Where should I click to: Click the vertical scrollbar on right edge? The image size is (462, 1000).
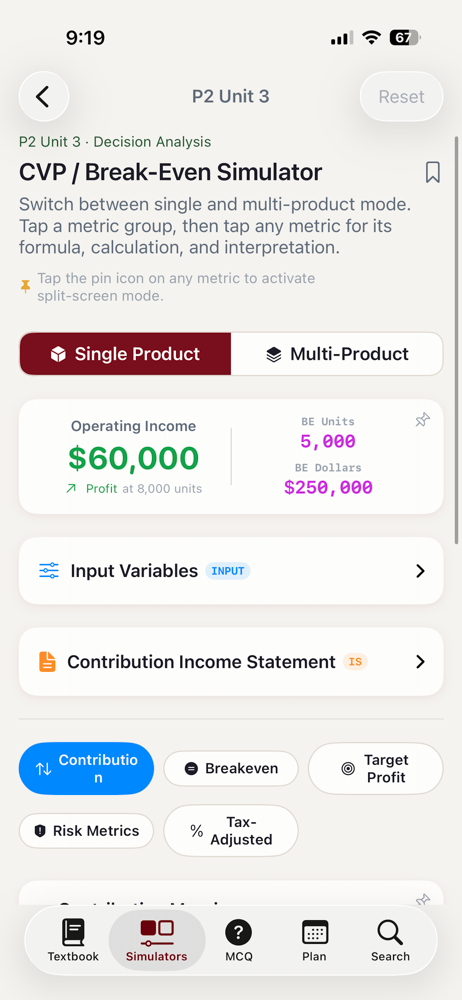[x=456, y=340]
